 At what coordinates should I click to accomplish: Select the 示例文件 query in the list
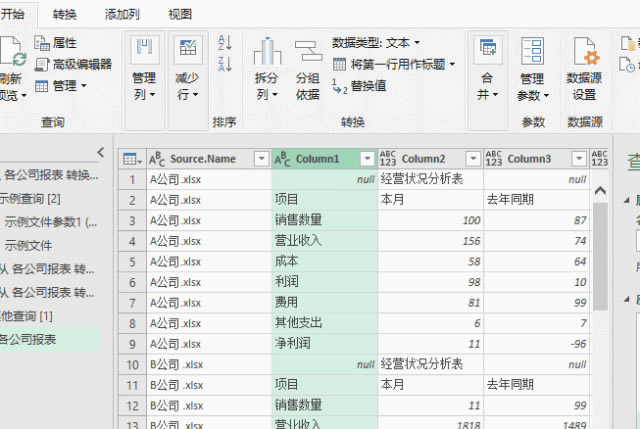click(30, 245)
